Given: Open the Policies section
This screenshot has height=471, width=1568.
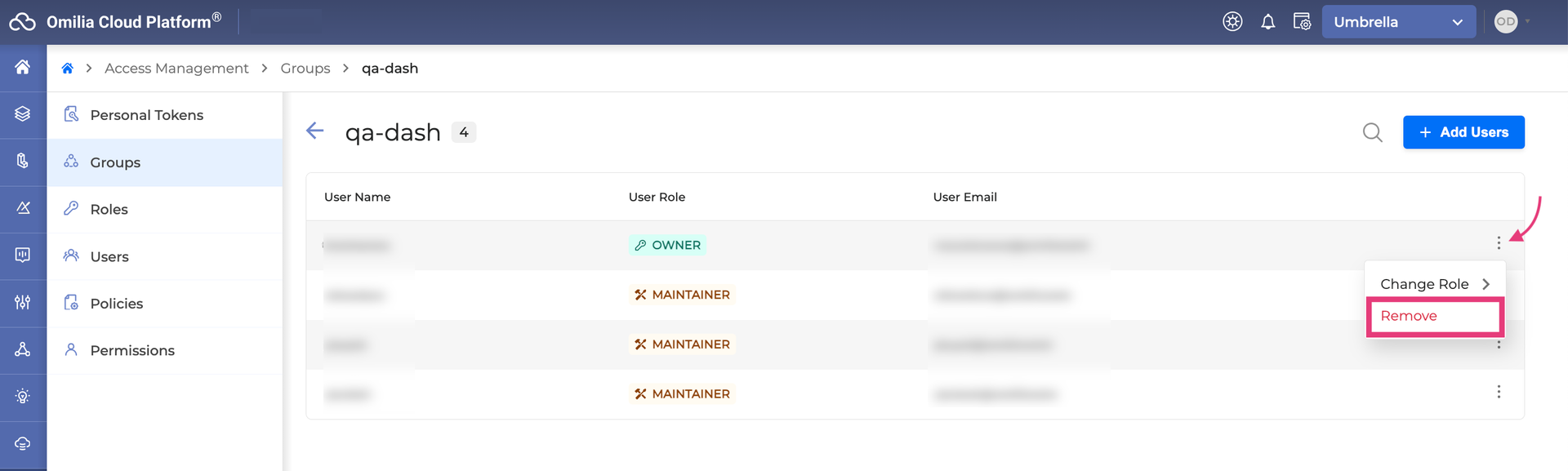Looking at the screenshot, I should pos(117,304).
